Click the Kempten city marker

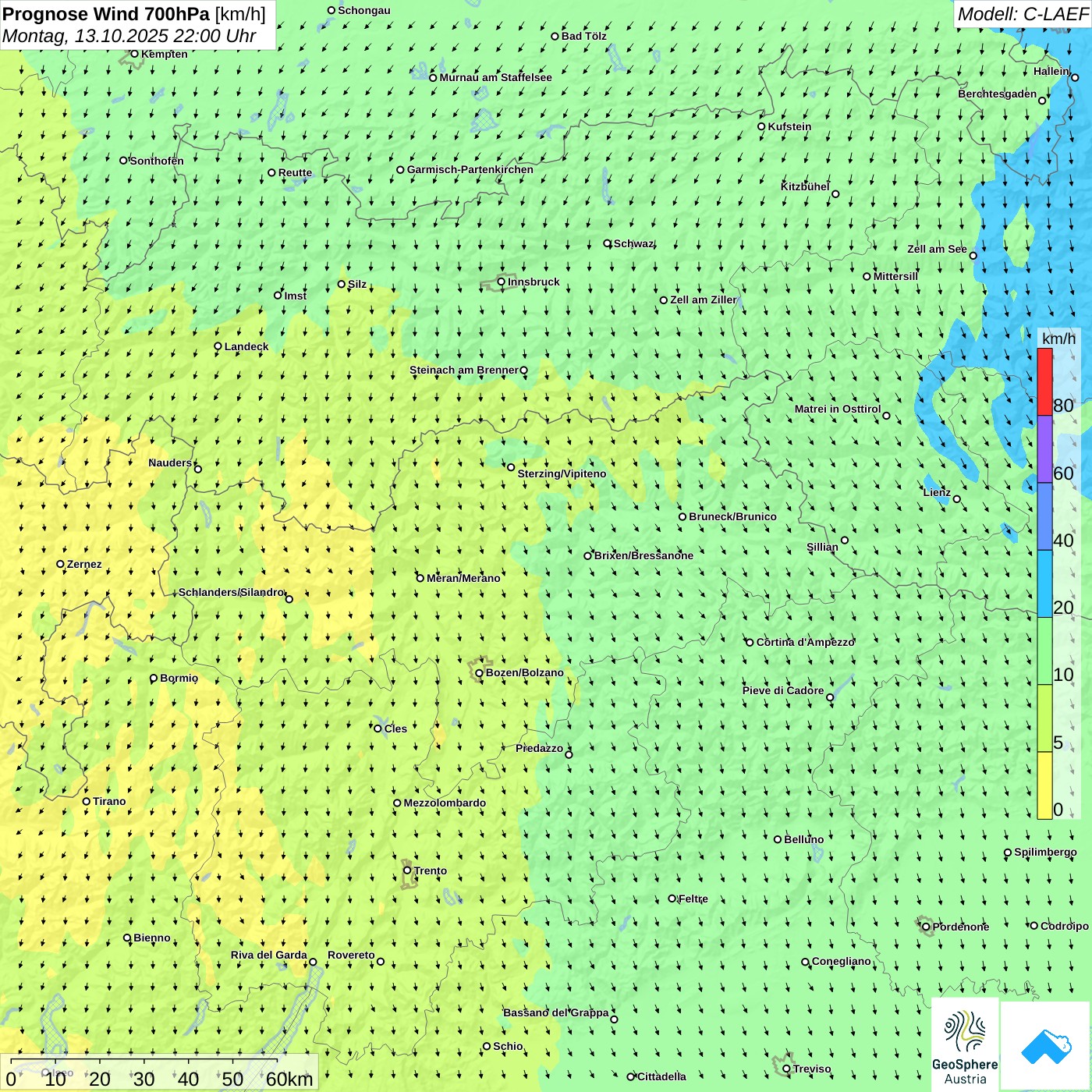point(135,54)
